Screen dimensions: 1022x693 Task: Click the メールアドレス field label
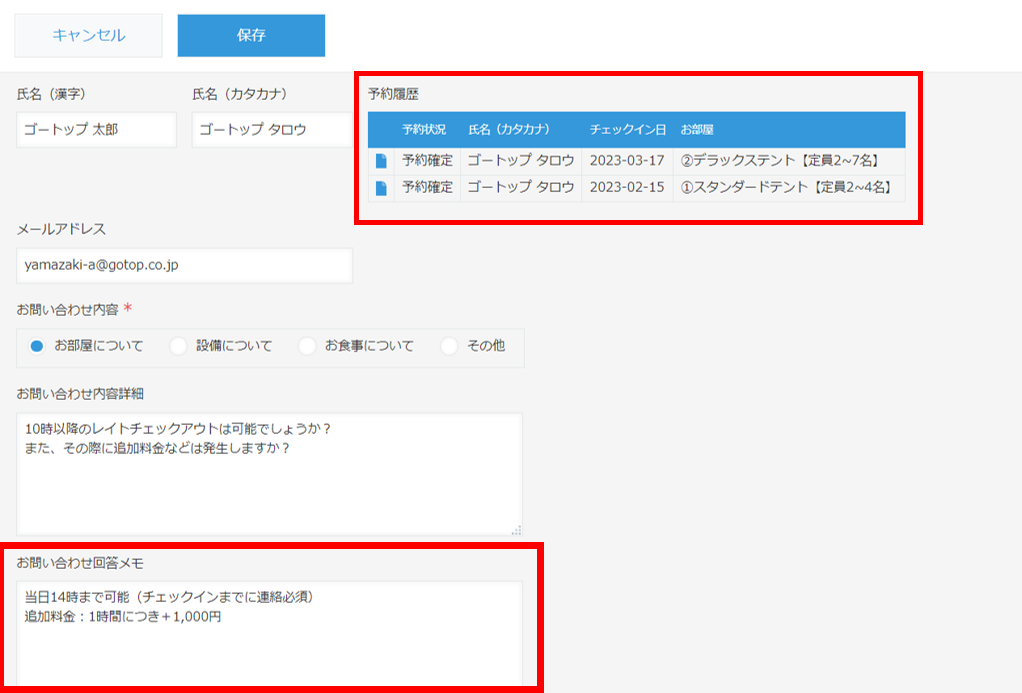(61, 229)
